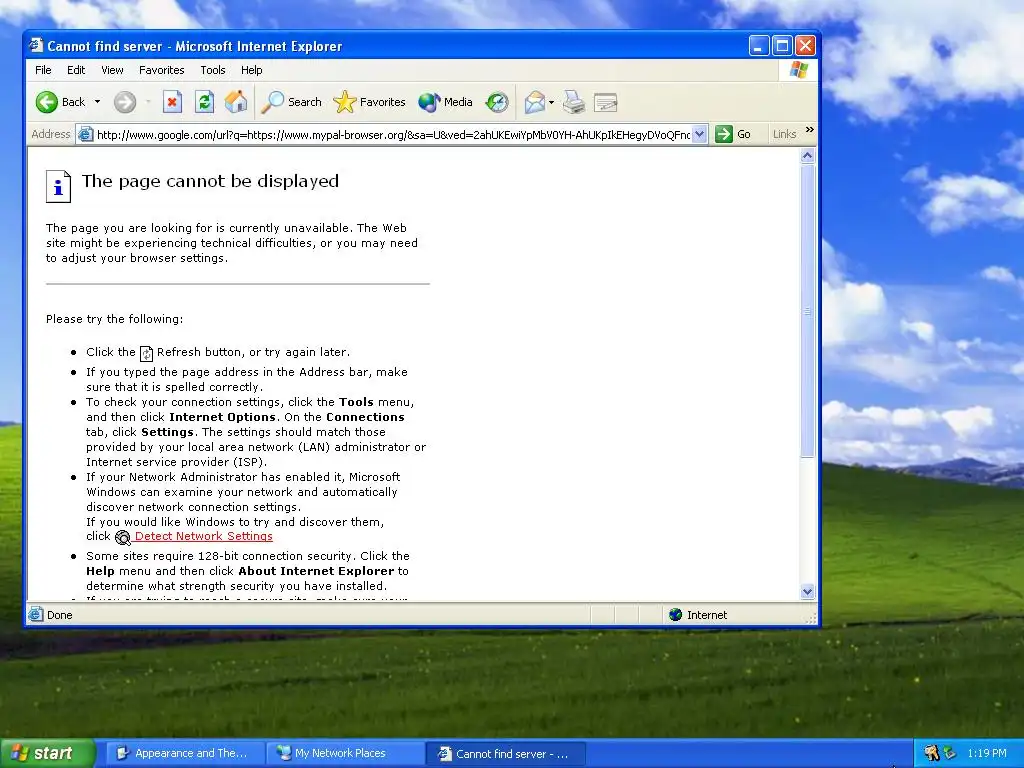Click the Detect Network Settings link
This screenshot has height=768, width=1024.
[204, 536]
